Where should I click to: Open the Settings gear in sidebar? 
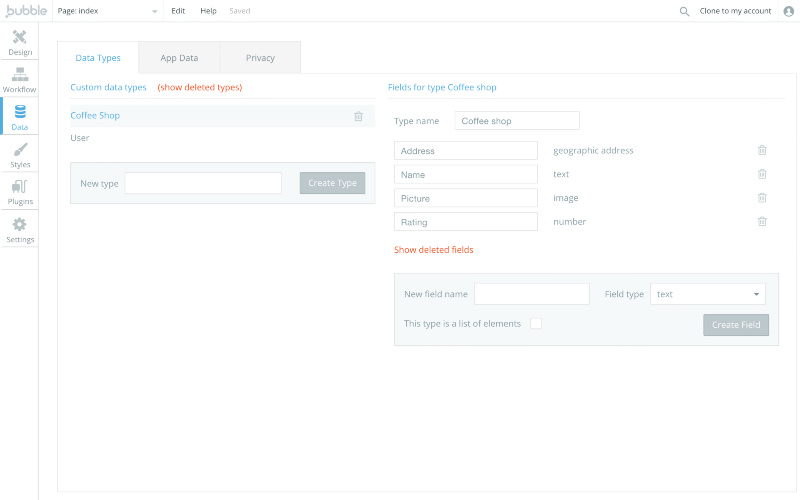tap(20, 230)
